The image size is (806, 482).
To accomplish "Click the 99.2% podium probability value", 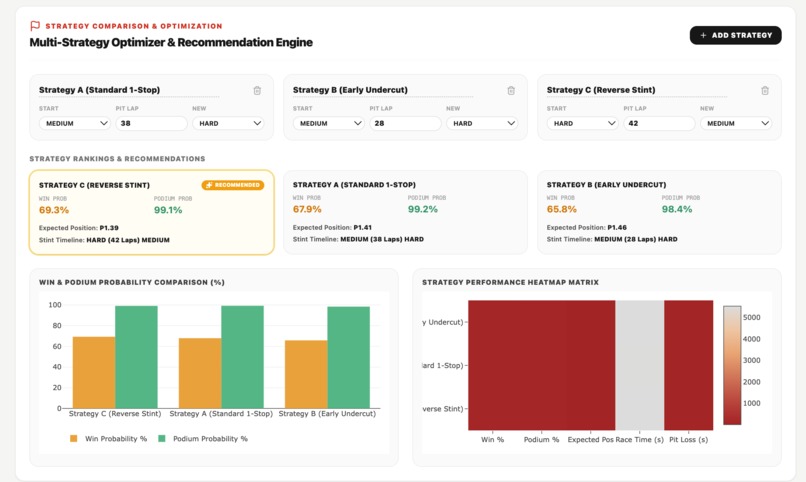I will 423,209.
